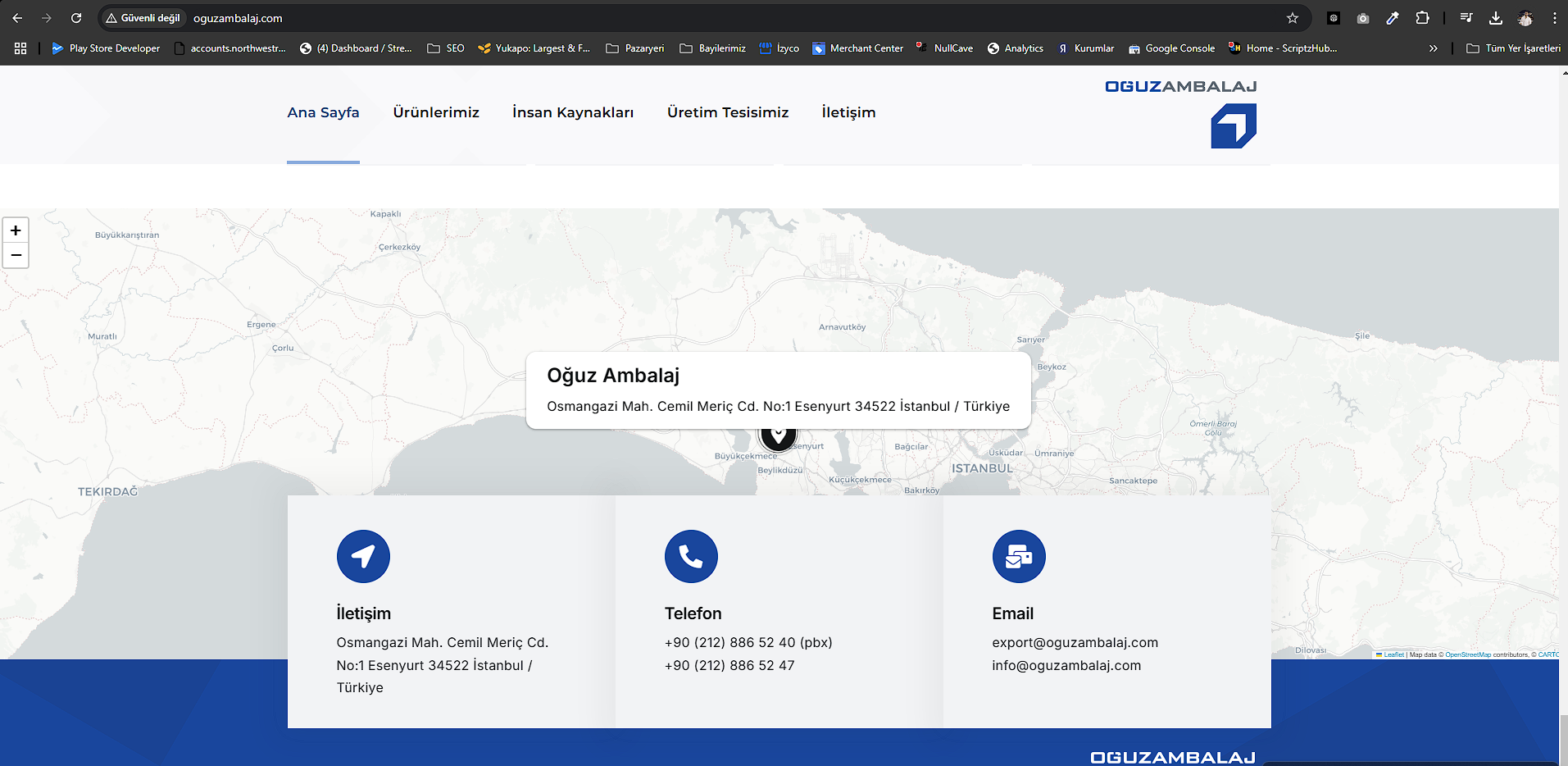Screen dimensions: 1568x766
Task: Bookmark this page with the star icon
Action: [1293, 18]
